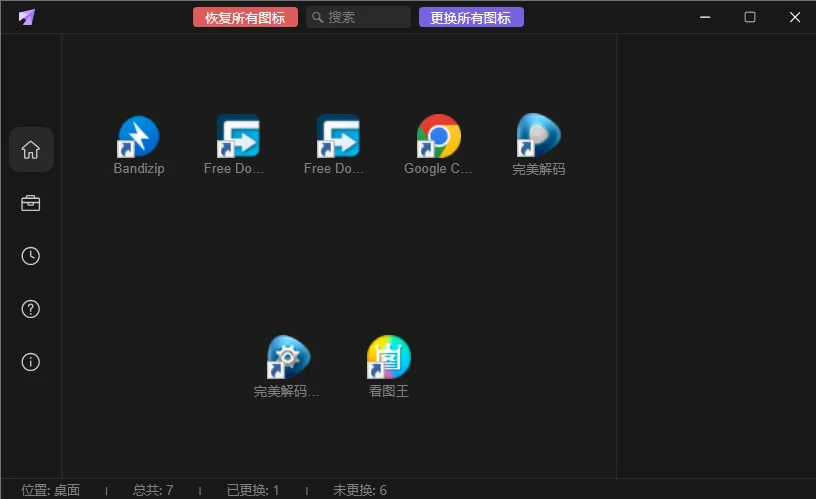Select the 完美解码 settings gear shortcut icon
Screen dimensions: 816x499
point(288,357)
